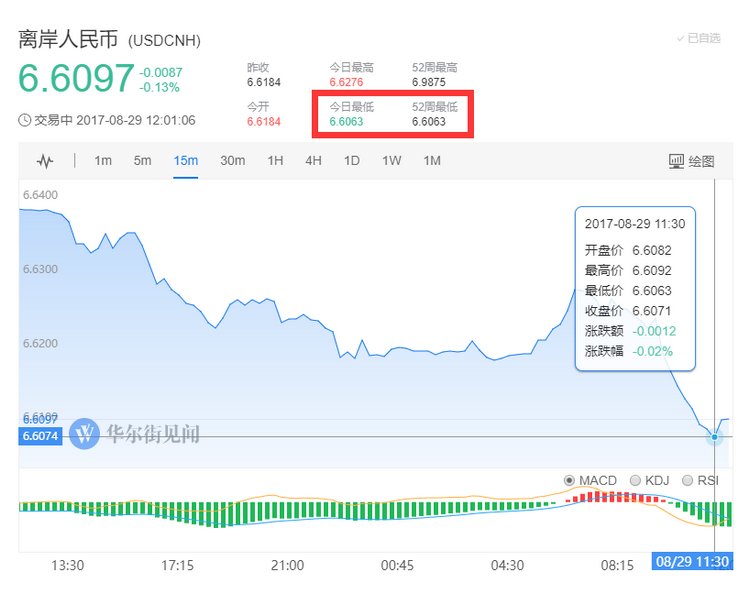This screenshot has height=608, width=747.
Task: Click the chart type waveform icon
Action: [45, 161]
